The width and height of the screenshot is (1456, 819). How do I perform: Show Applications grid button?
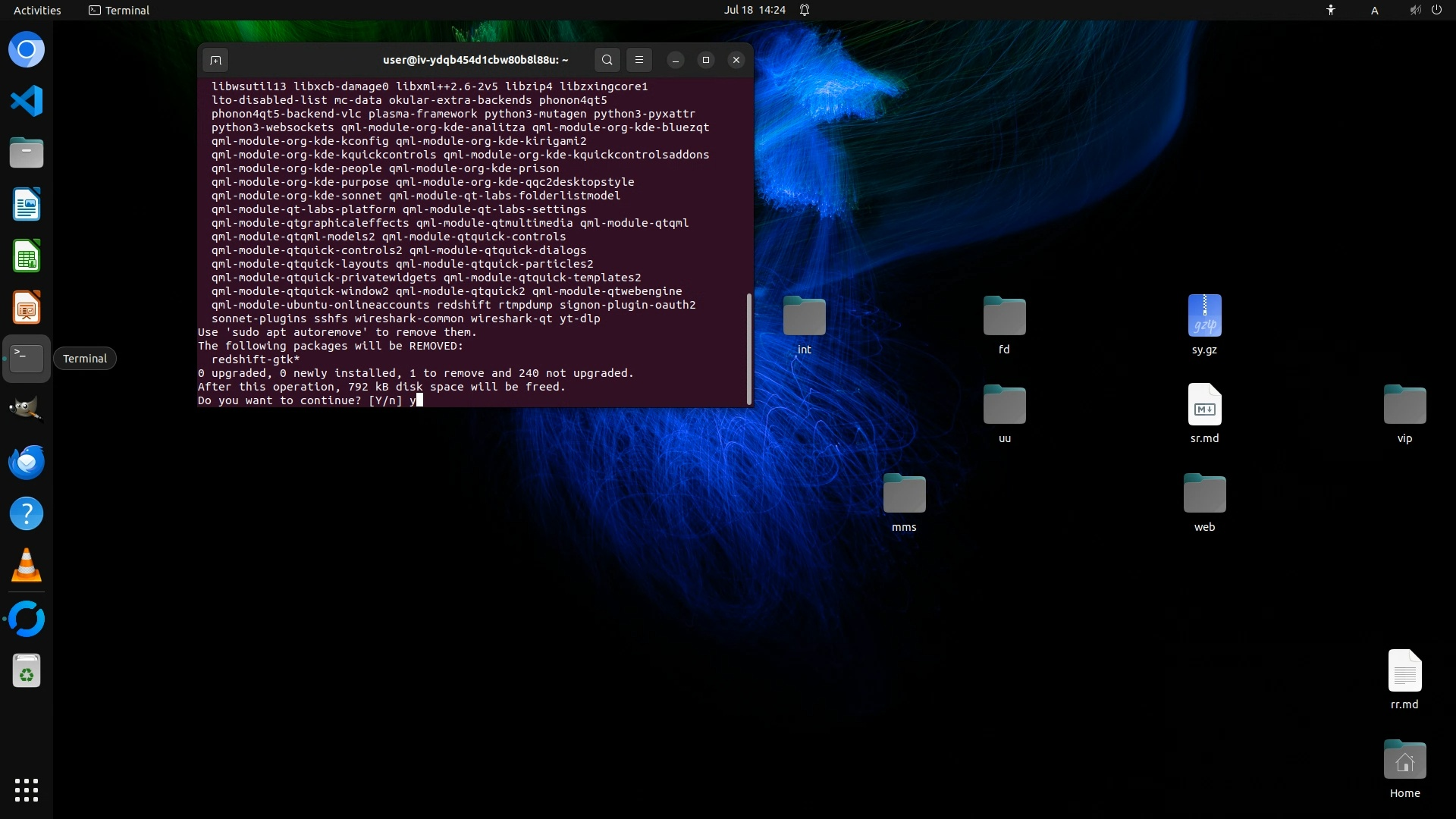27,790
